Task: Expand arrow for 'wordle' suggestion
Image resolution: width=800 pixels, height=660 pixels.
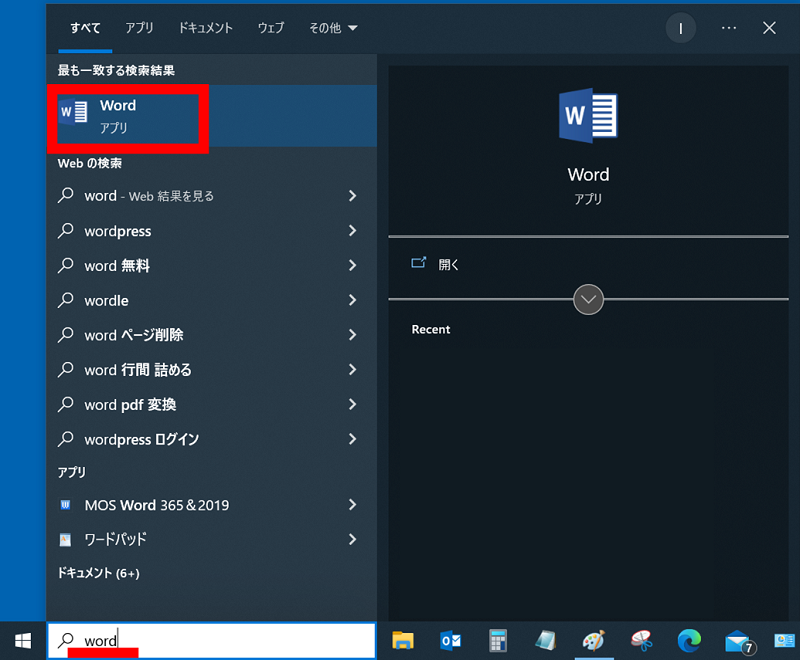Action: coord(353,300)
